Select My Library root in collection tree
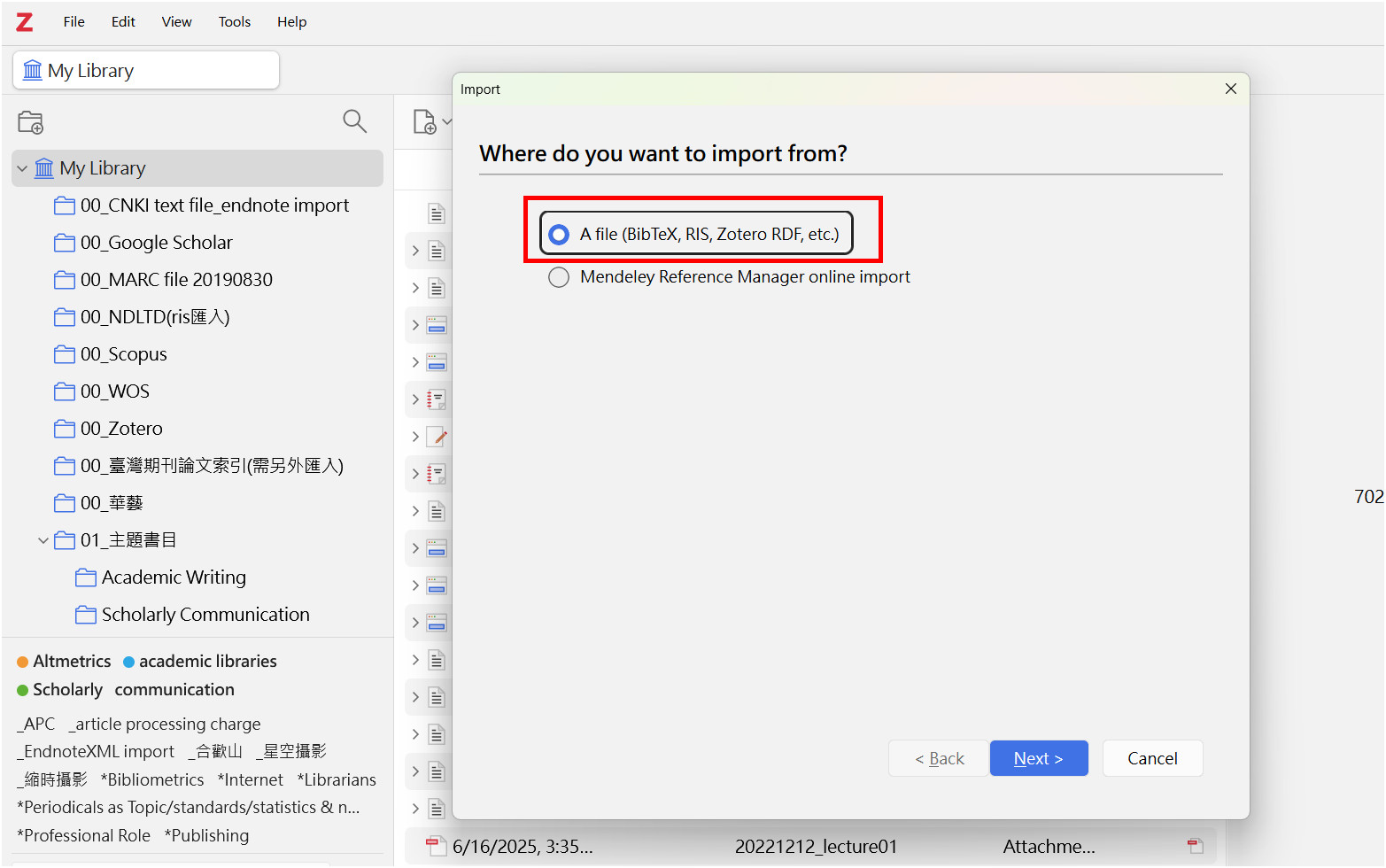 197,168
